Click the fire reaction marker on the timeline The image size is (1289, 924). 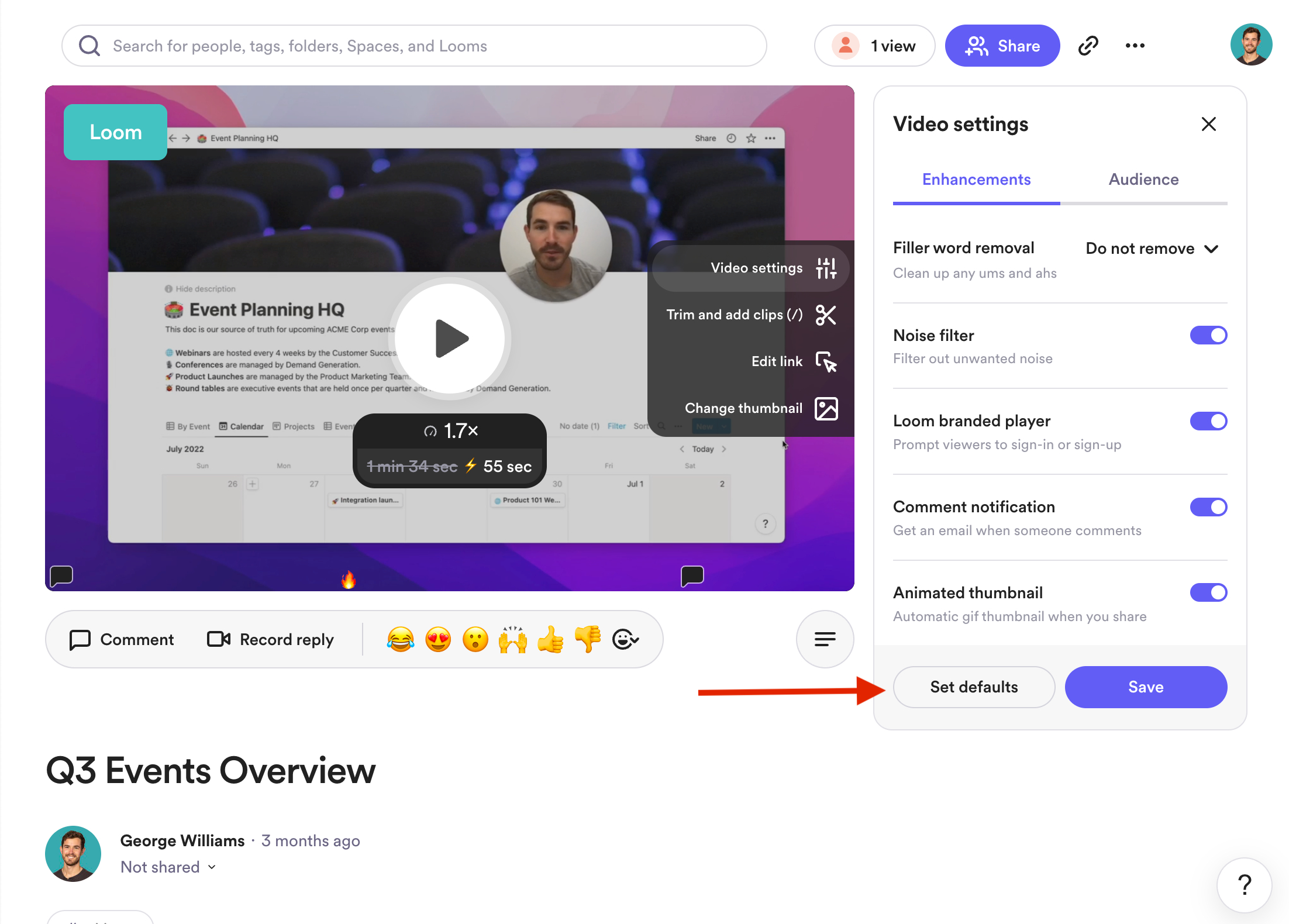click(349, 579)
